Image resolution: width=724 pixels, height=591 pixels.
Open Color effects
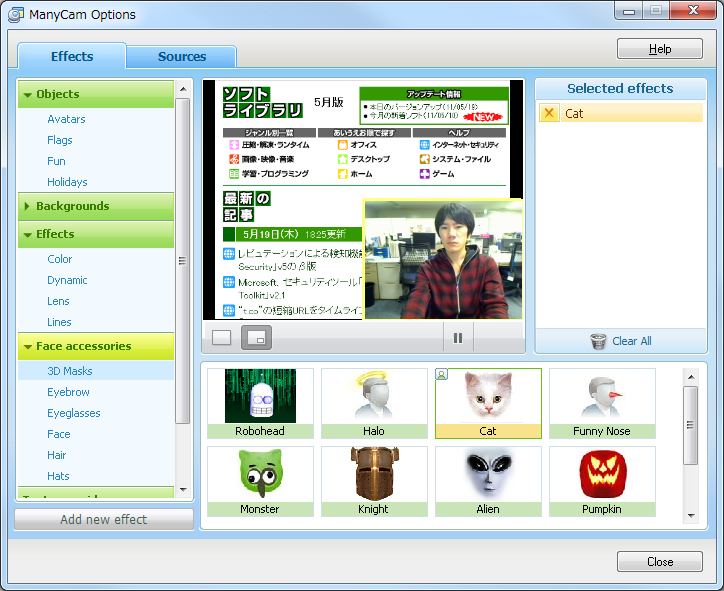pyautogui.click(x=60, y=259)
